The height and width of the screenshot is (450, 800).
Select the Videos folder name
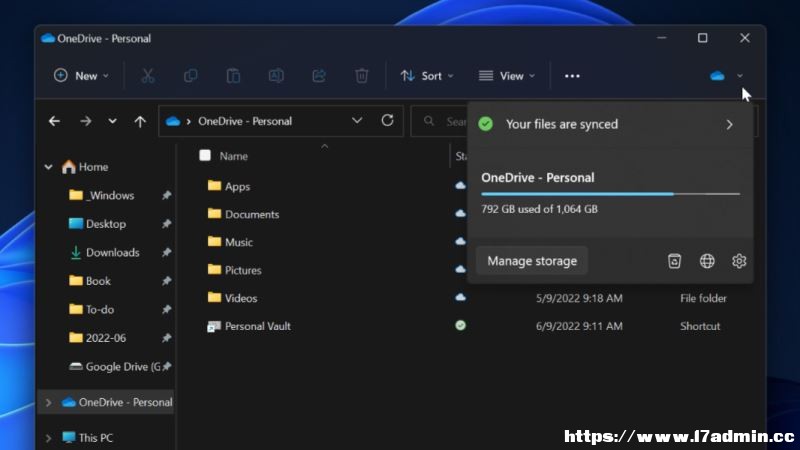(x=241, y=298)
